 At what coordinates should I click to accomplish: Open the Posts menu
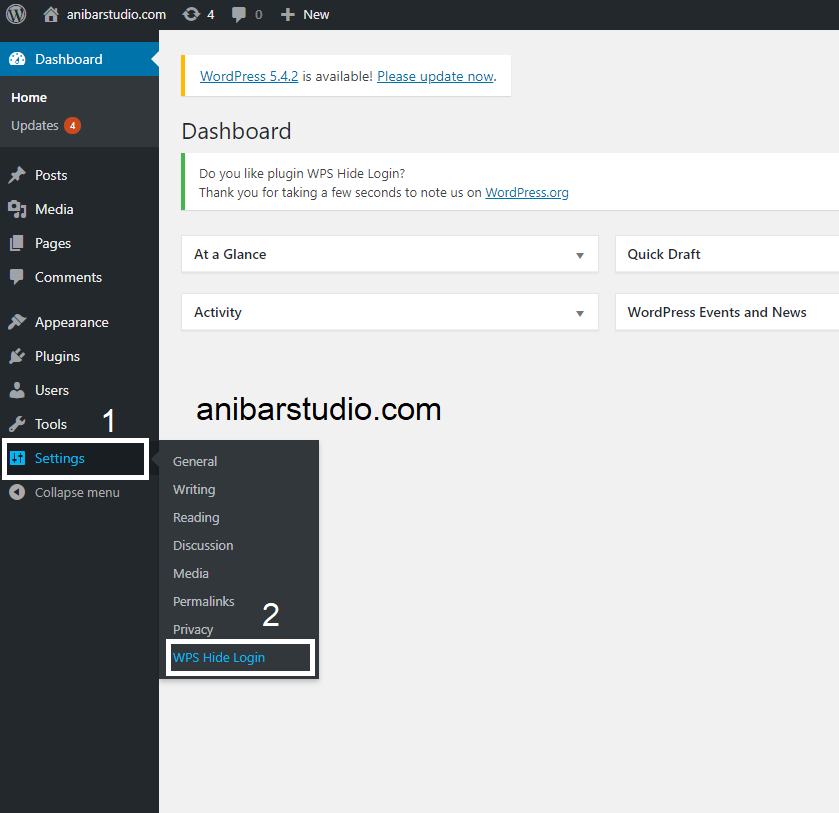[x=51, y=175]
